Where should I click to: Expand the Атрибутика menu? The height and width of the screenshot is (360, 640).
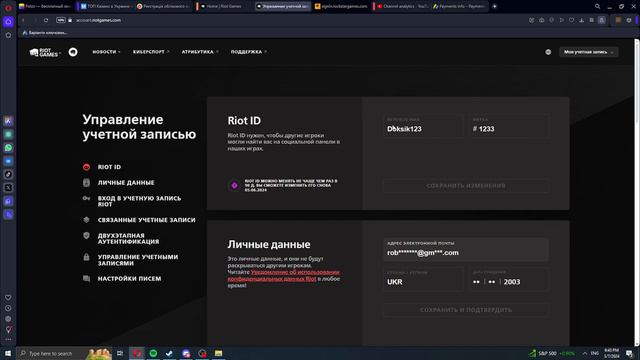(200, 52)
